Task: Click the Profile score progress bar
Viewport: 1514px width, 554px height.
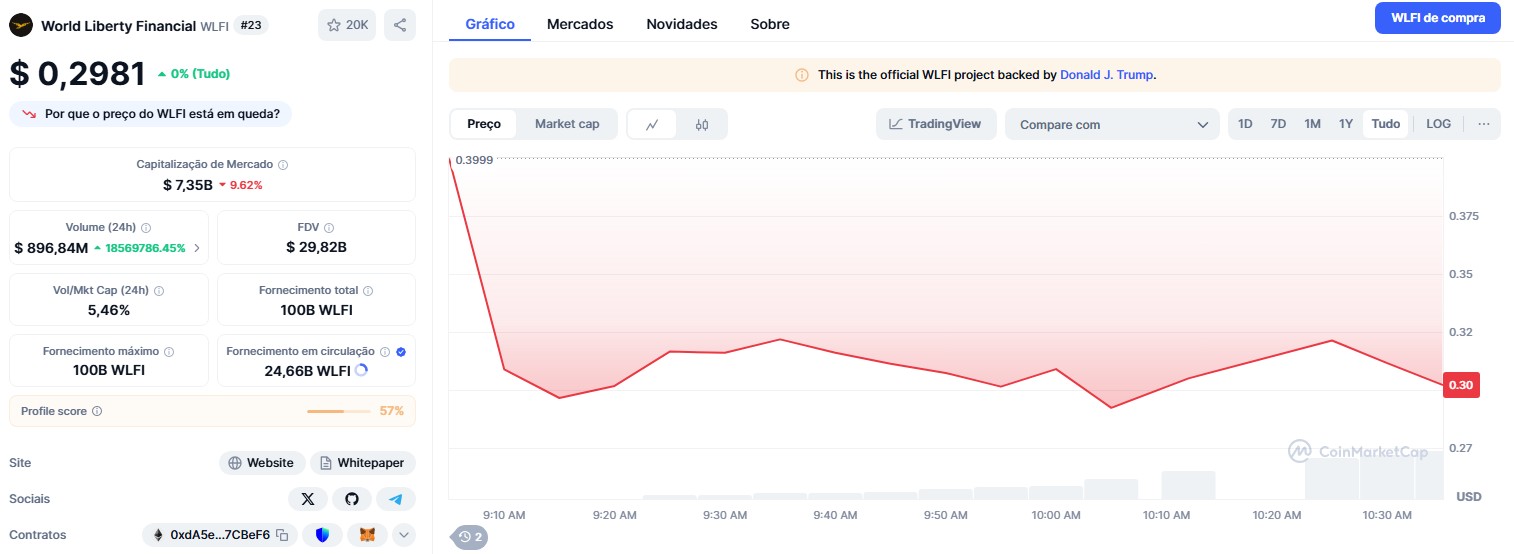Action: pyautogui.click(x=339, y=411)
